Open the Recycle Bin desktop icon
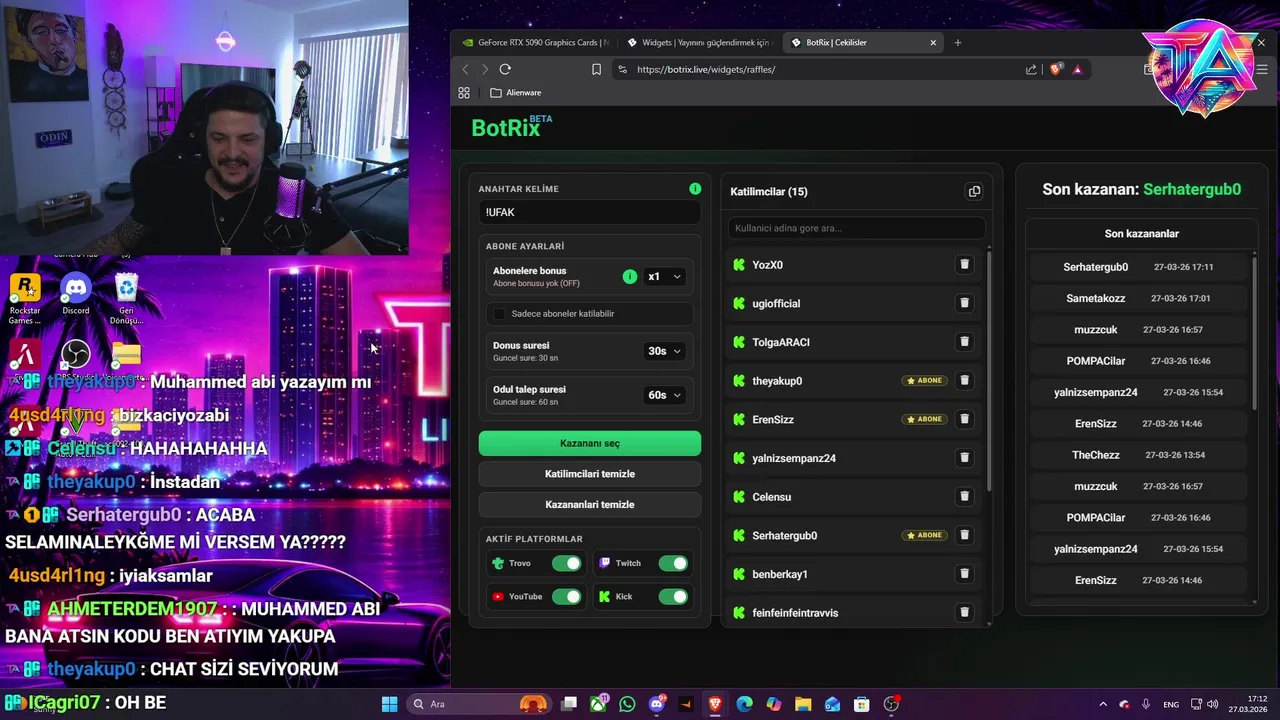1280x720 pixels. [126, 300]
